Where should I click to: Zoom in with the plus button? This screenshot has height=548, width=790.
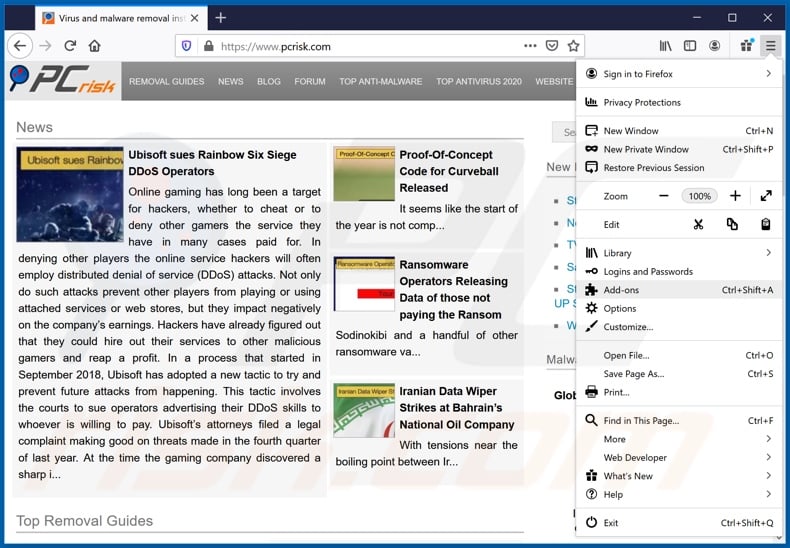(x=735, y=196)
